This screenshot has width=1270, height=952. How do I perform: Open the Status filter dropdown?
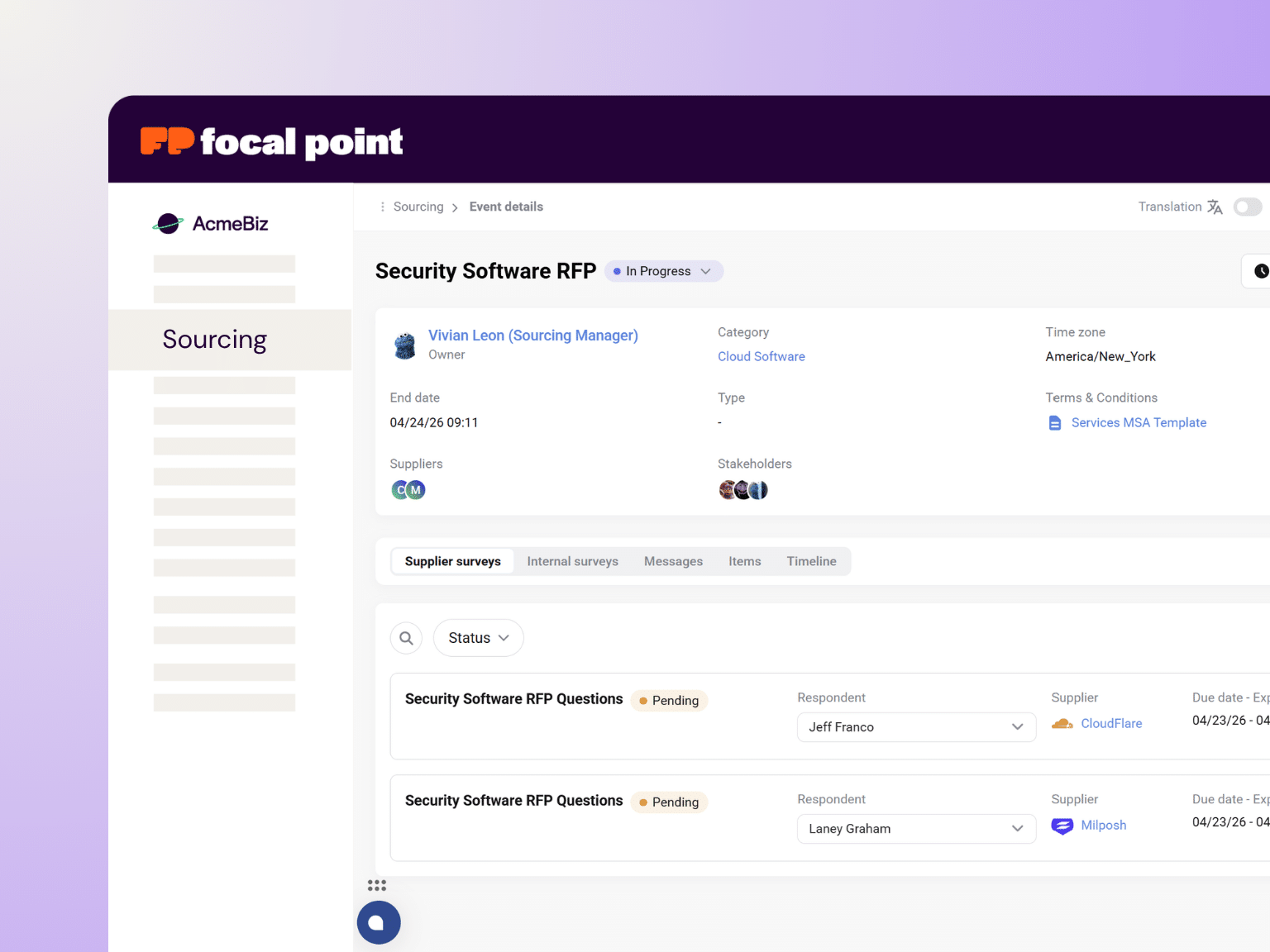pos(478,637)
